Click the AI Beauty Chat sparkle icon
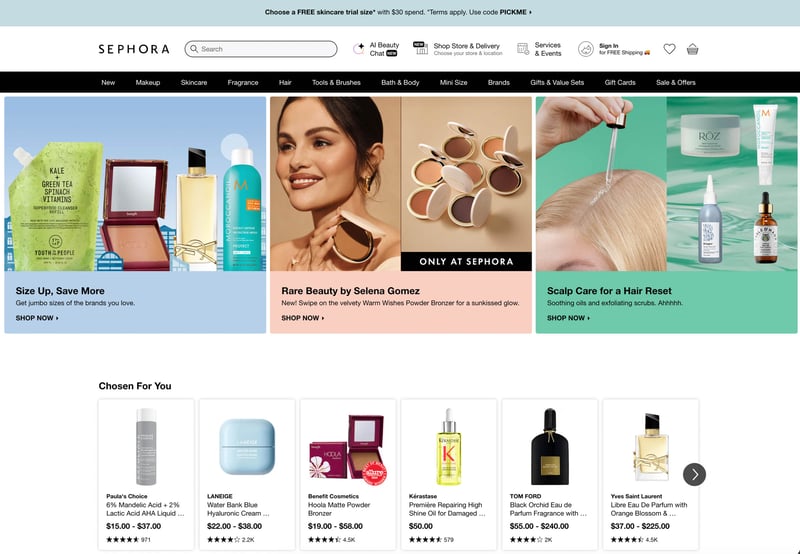This screenshot has height=554, width=800. pos(359,49)
